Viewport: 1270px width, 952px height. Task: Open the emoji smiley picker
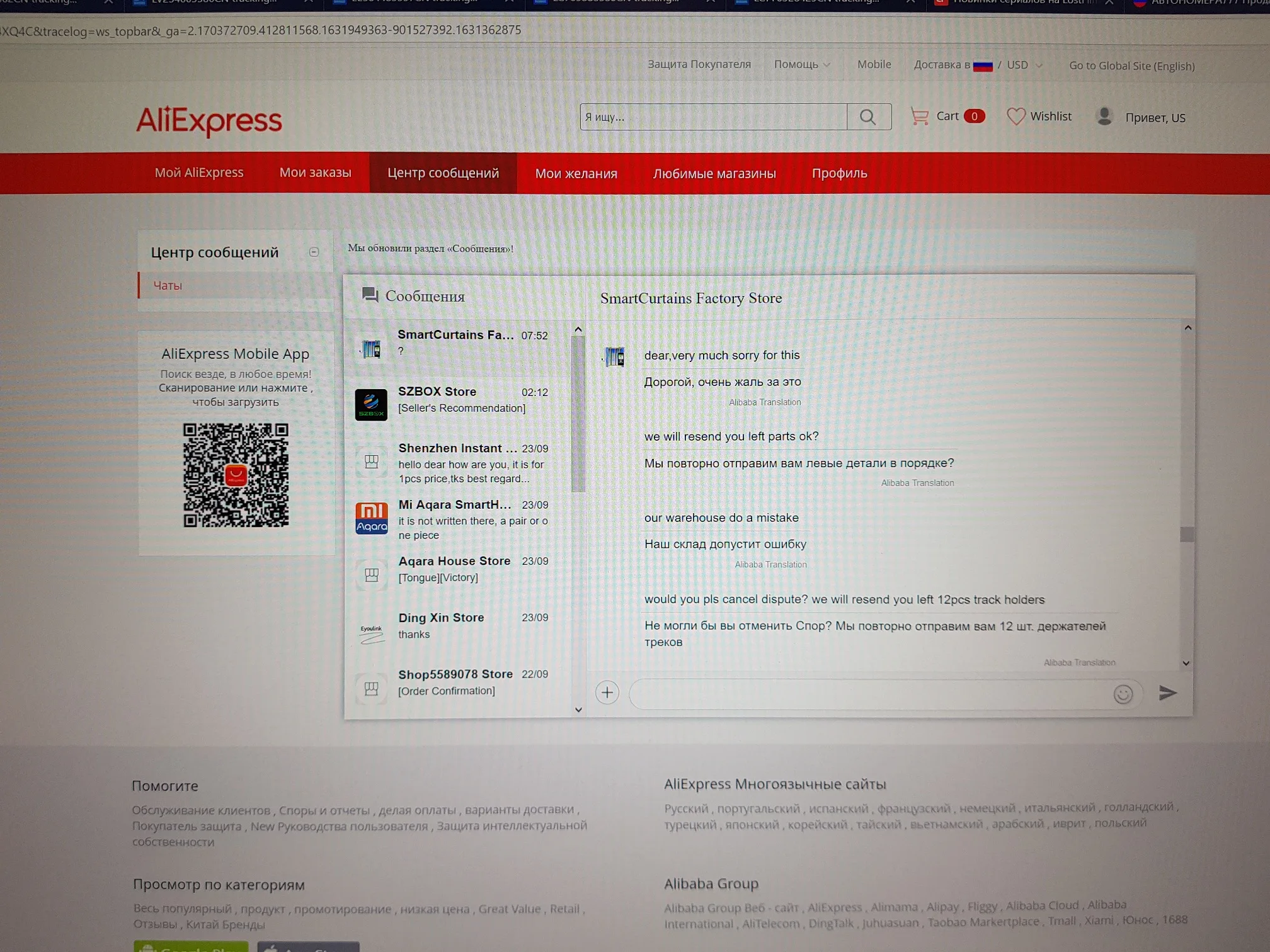point(1123,694)
